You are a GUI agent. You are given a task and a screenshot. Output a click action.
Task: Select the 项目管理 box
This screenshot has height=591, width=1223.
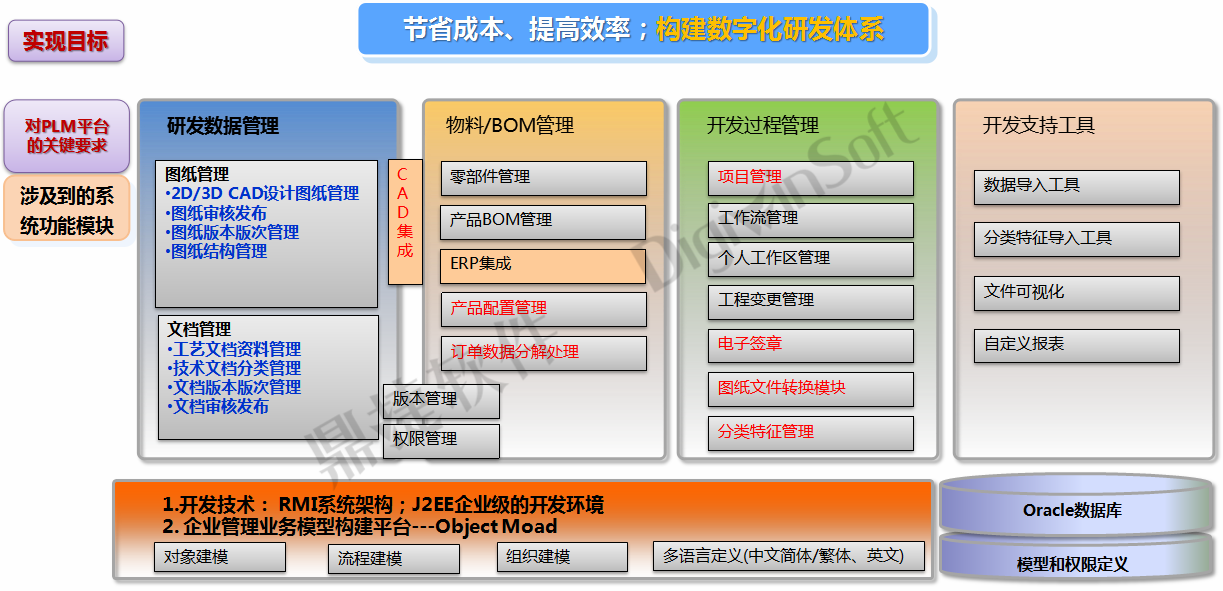tap(810, 178)
